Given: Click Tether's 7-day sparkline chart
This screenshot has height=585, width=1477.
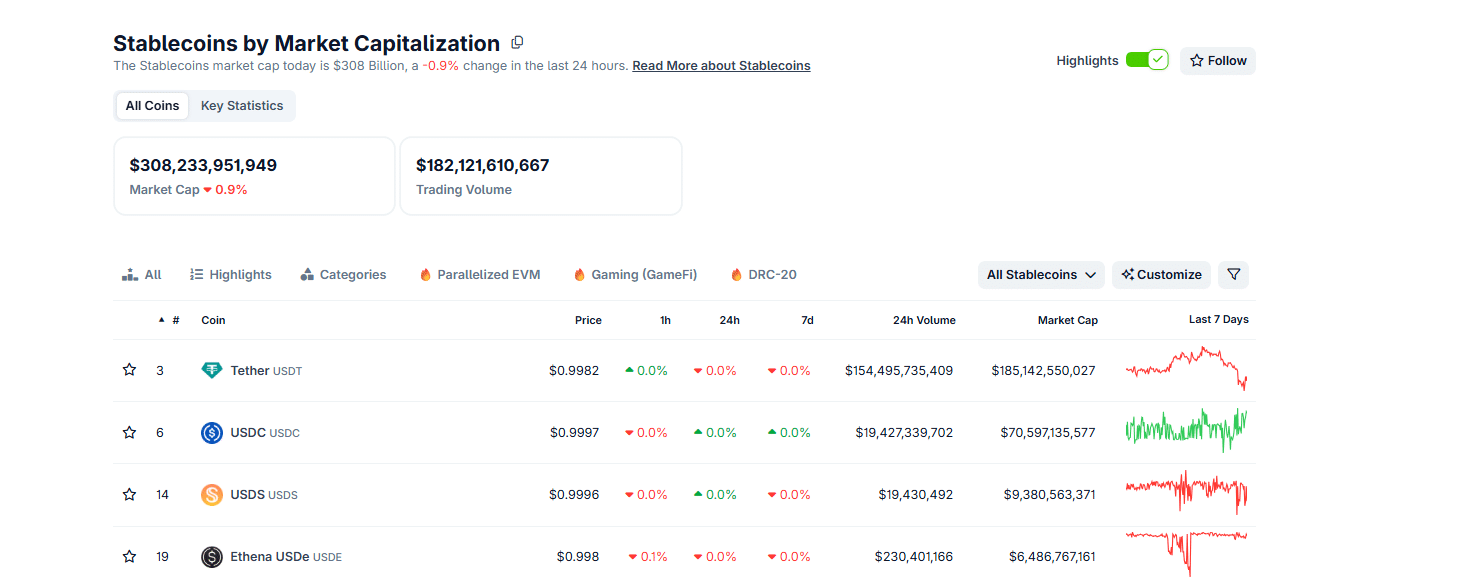Looking at the screenshot, I should (x=1186, y=369).
